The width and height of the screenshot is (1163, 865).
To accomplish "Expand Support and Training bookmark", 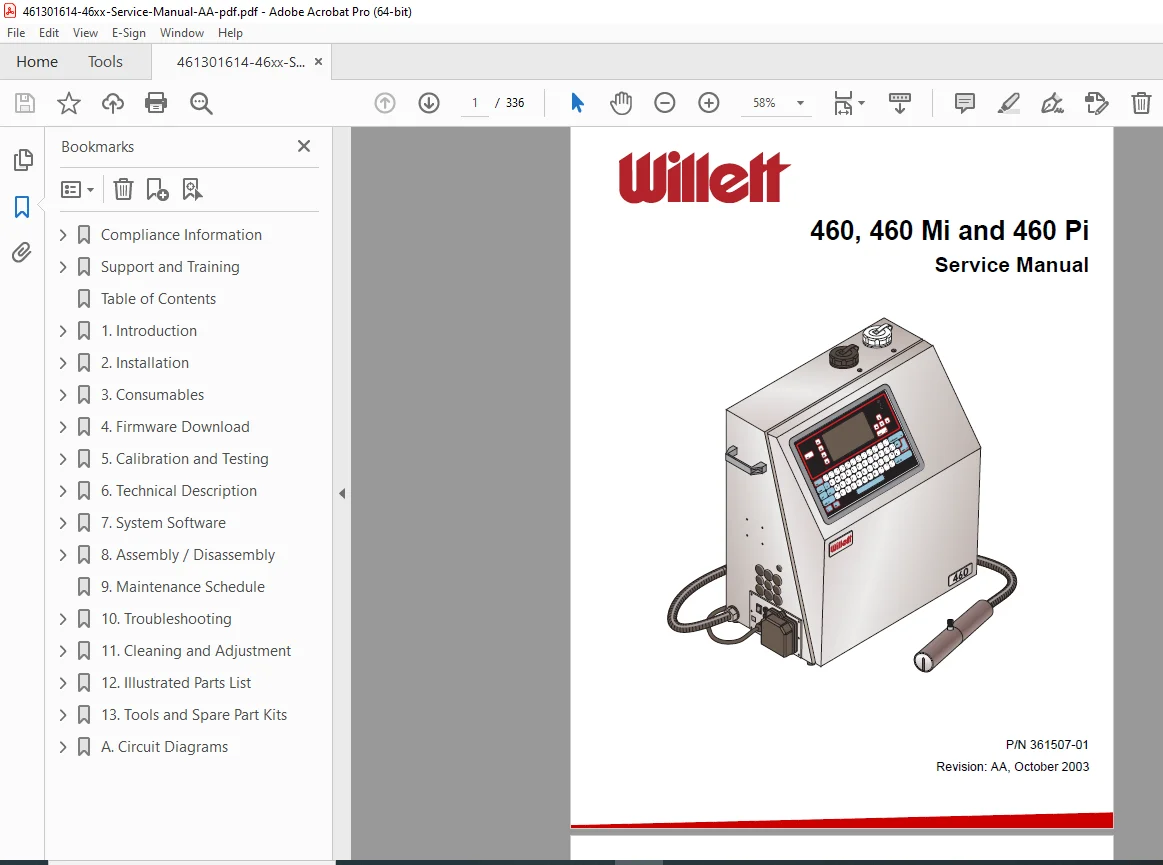I will (63, 267).
